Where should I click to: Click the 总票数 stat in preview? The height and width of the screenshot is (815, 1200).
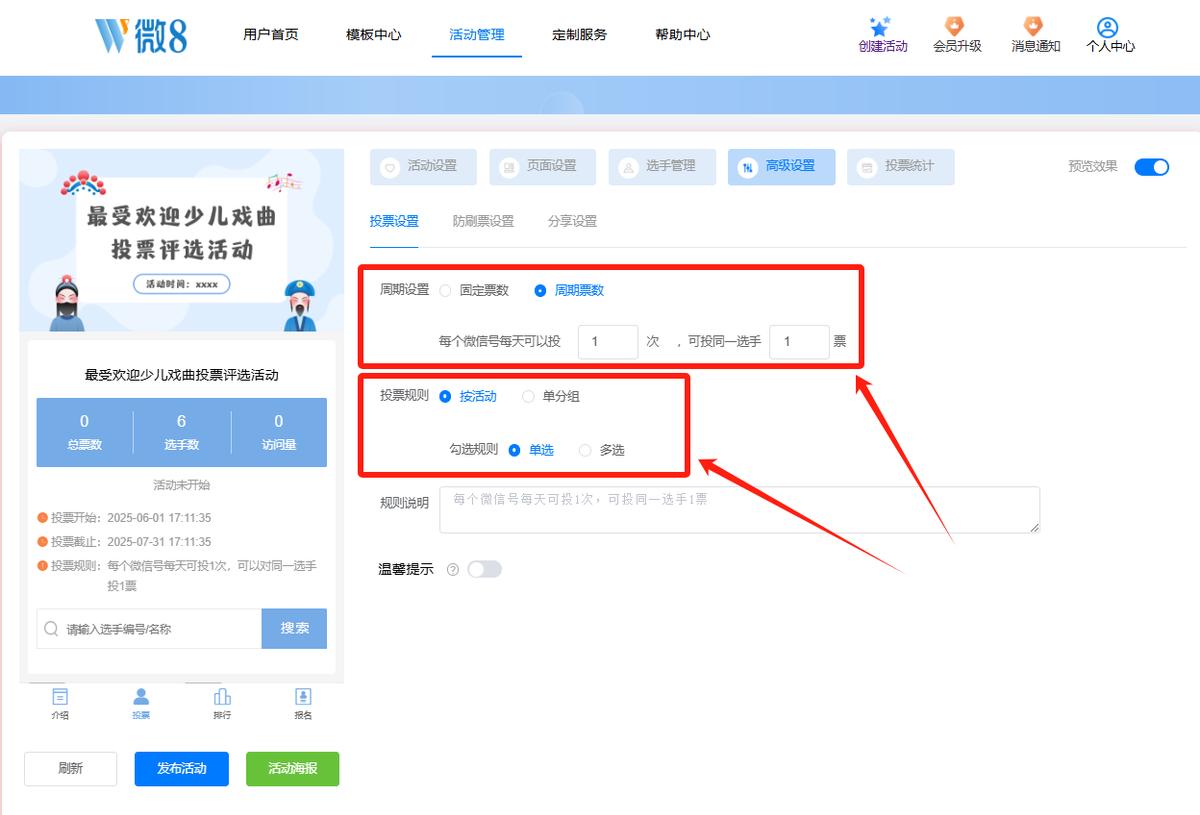(84, 432)
